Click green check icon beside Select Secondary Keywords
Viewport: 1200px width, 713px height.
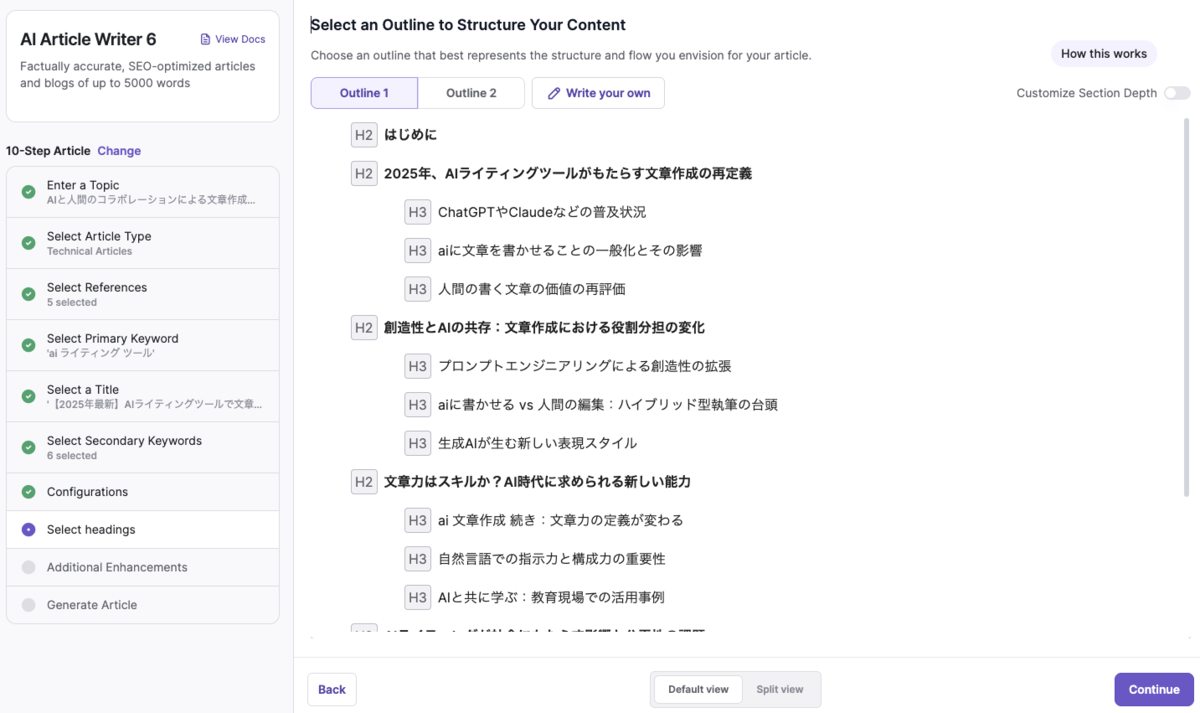point(28,447)
